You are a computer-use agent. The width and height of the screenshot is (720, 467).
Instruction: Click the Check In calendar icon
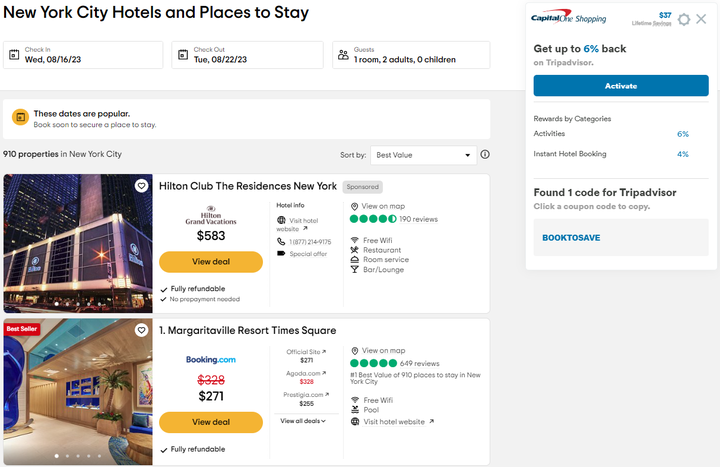(14, 55)
